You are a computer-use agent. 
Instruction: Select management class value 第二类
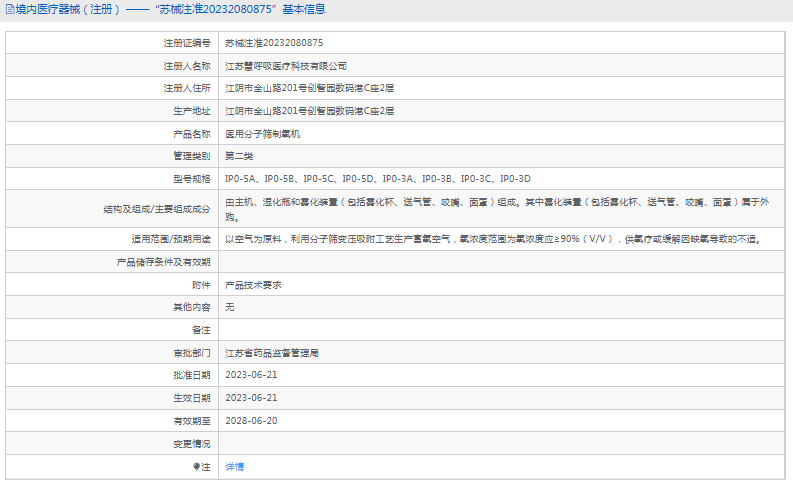click(x=239, y=156)
